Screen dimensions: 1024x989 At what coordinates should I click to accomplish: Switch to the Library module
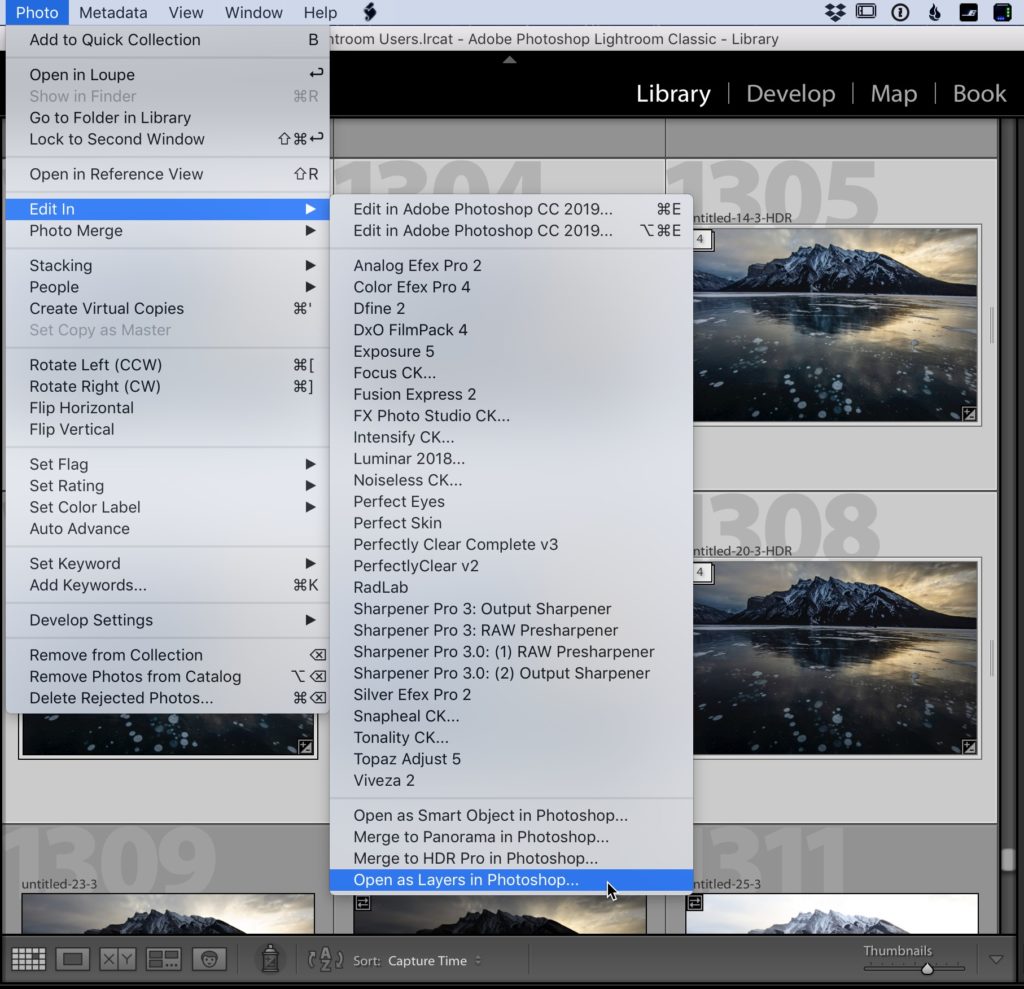click(x=673, y=93)
